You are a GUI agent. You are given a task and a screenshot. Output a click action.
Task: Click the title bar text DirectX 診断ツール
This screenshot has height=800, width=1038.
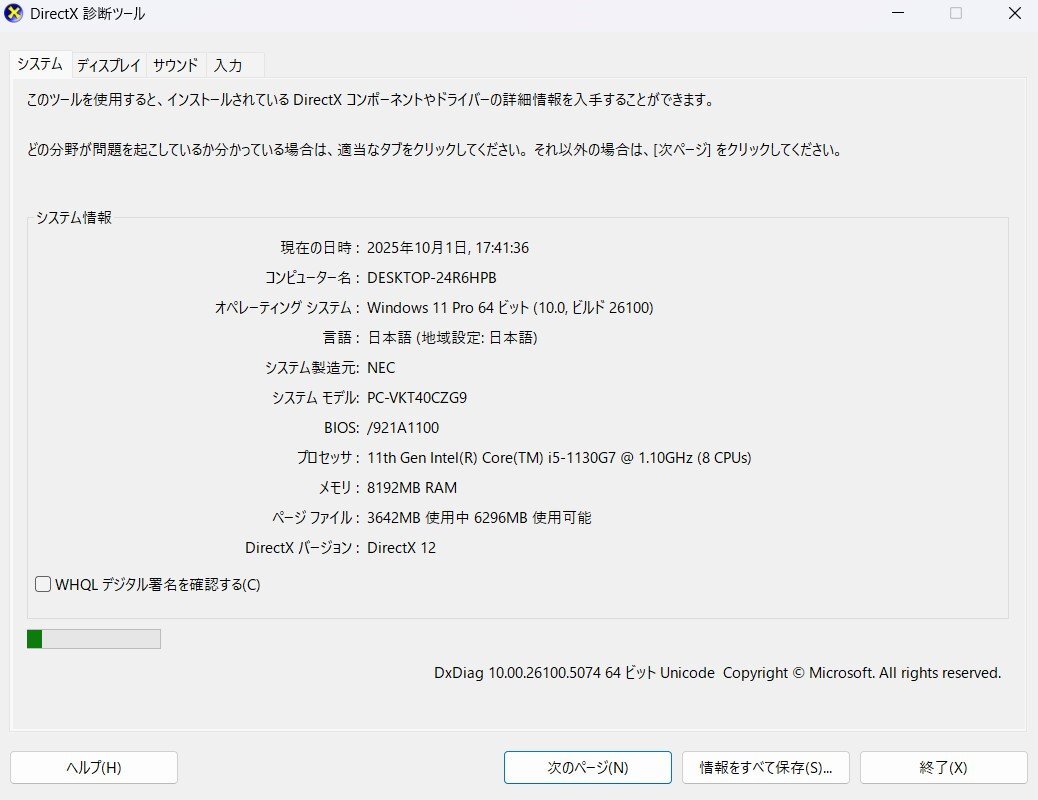pos(88,13)
